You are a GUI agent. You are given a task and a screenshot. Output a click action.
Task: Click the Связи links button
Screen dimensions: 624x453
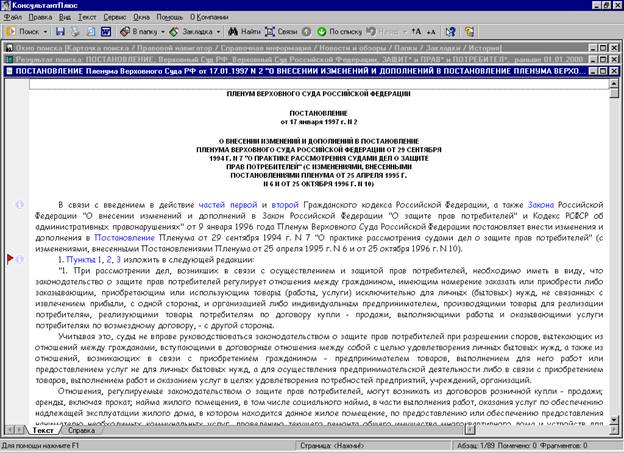(x=281, y=31)
